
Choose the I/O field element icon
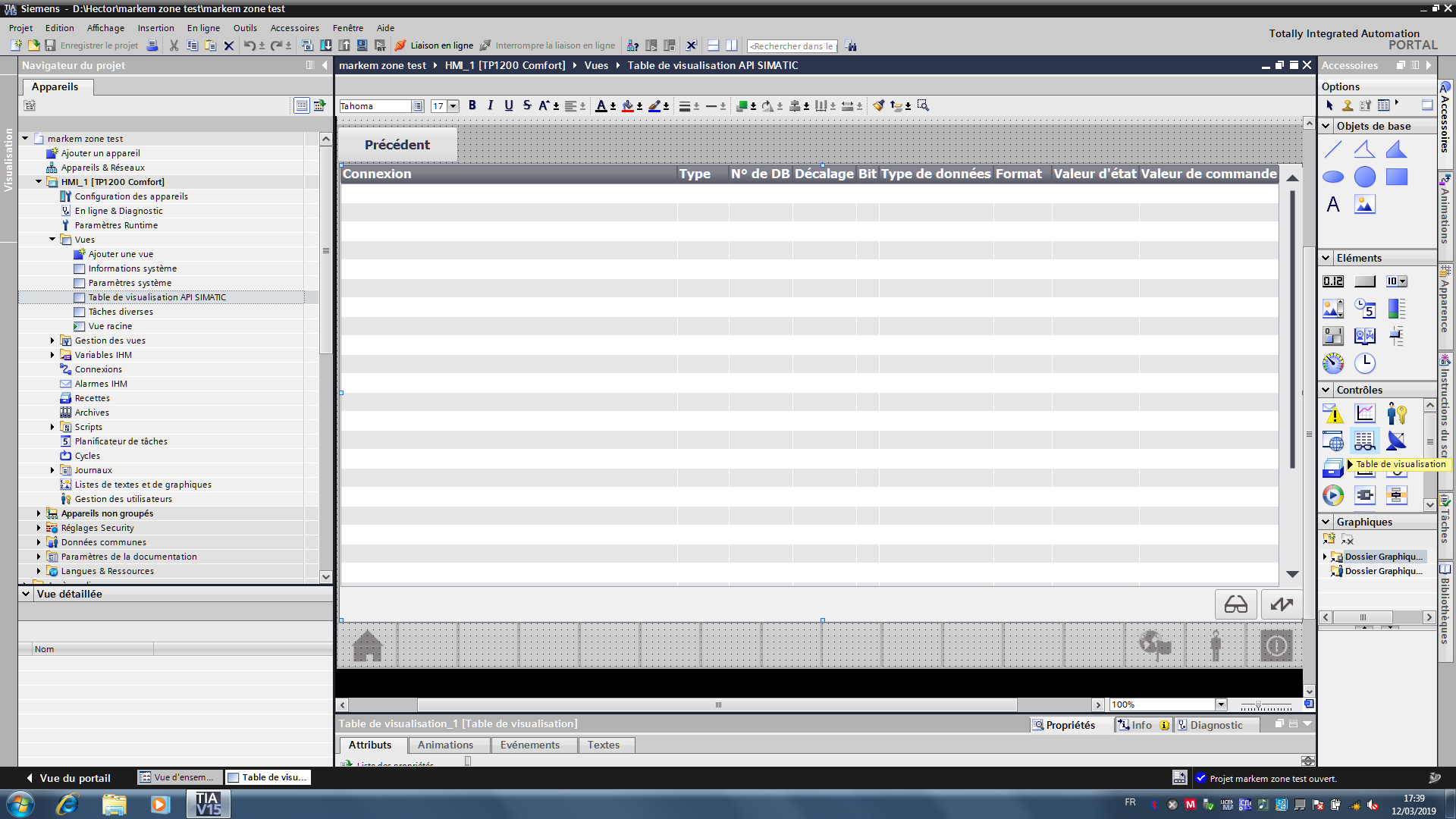[1333, 281]
